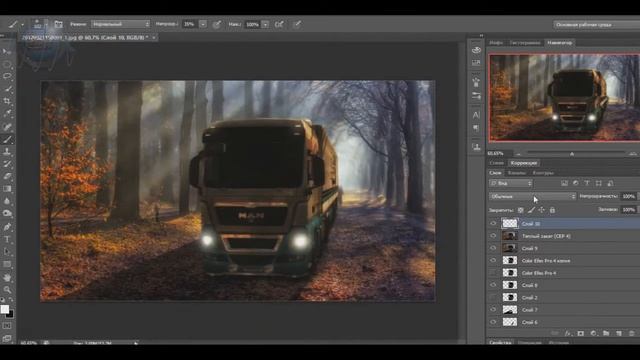Image resolution: width=640 pixels, height=360 pixels.
Task: Select the Eyedropper tool
Action: coord(7,113)
